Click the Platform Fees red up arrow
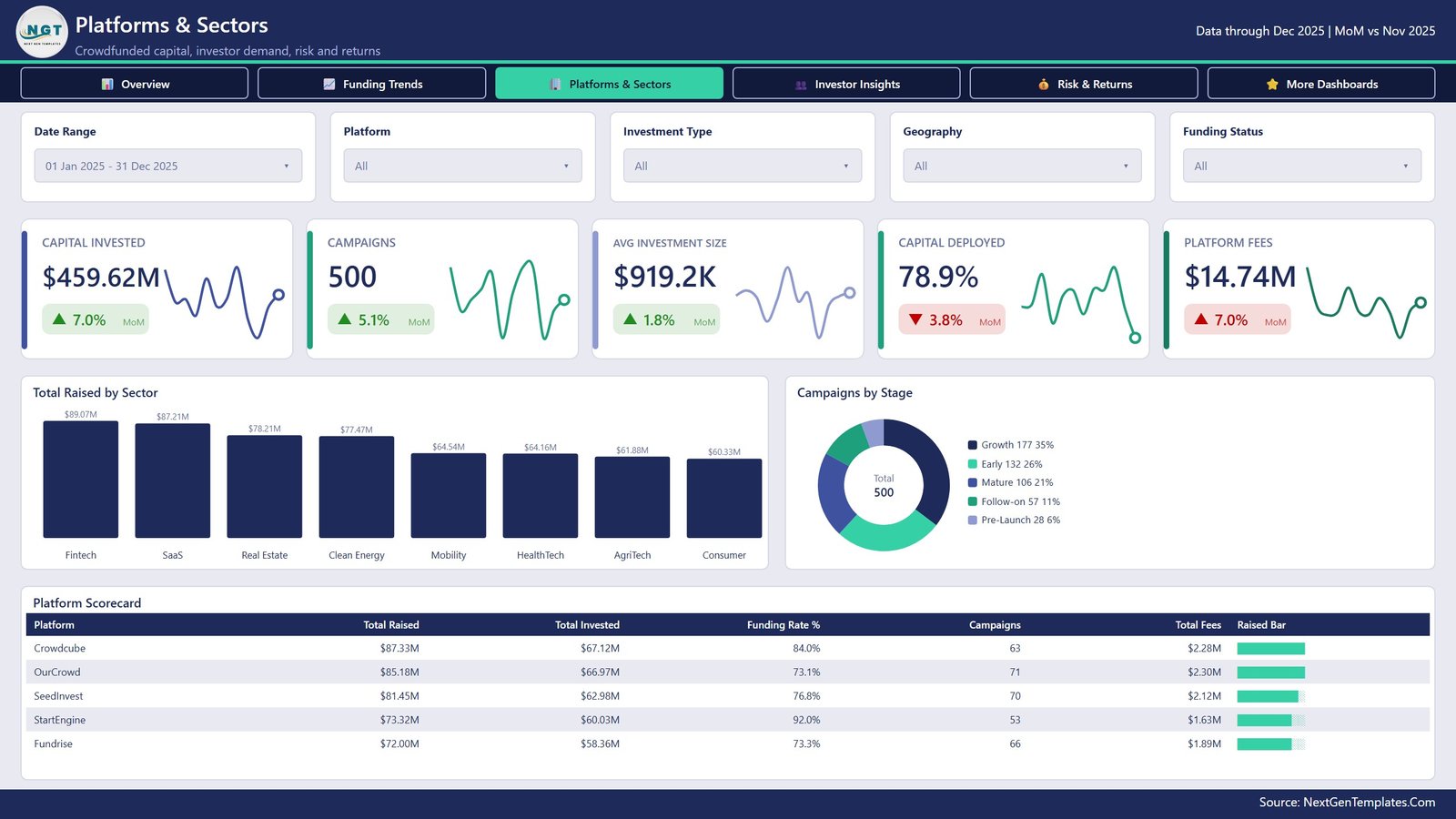 tap(1201, 319)
